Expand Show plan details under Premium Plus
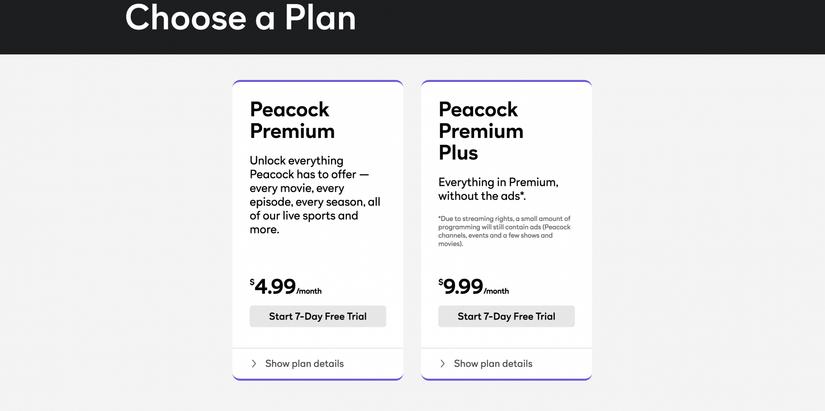This screenshot has width=825, height=411. click(493, 364)
